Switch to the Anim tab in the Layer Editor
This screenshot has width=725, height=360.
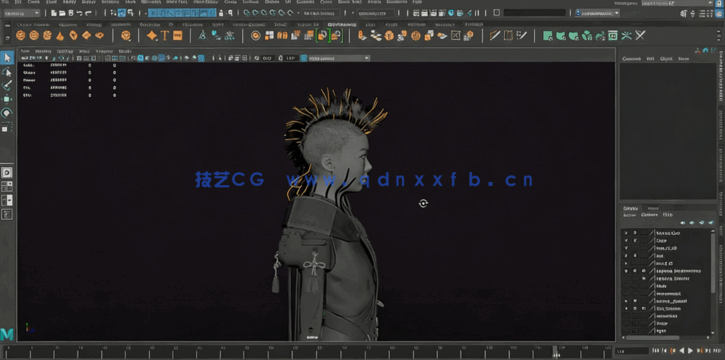(653, 208)
